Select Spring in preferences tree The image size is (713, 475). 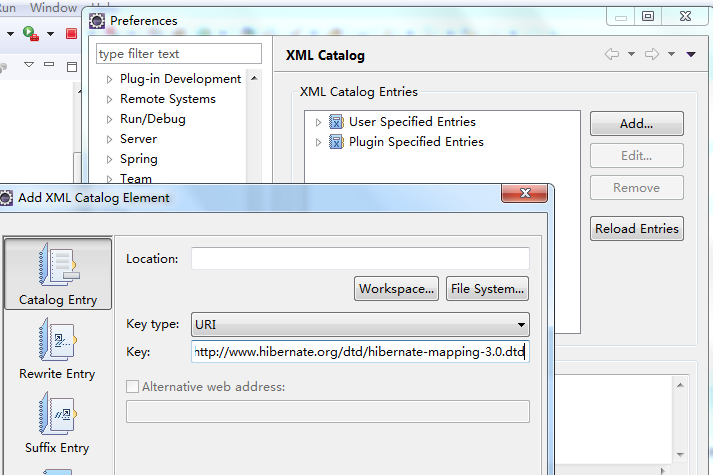tap(139, 159)
